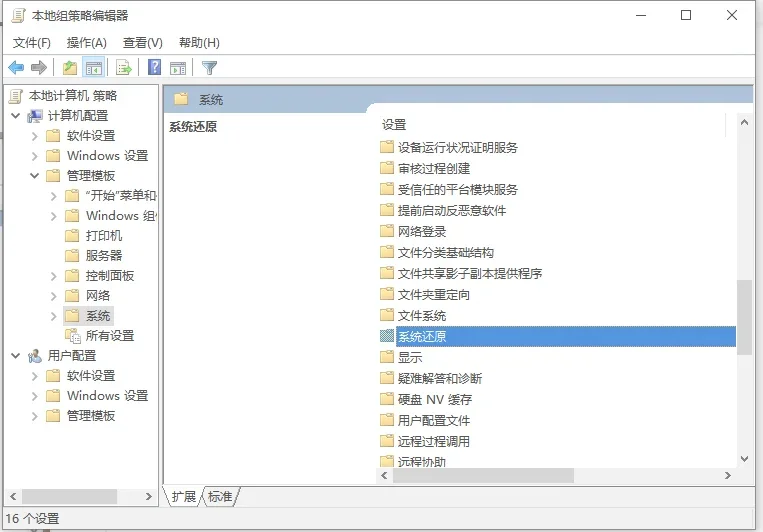Collapse the 计算机配置 node
This screenshot has width=763, height=532.
coord(16,116)
